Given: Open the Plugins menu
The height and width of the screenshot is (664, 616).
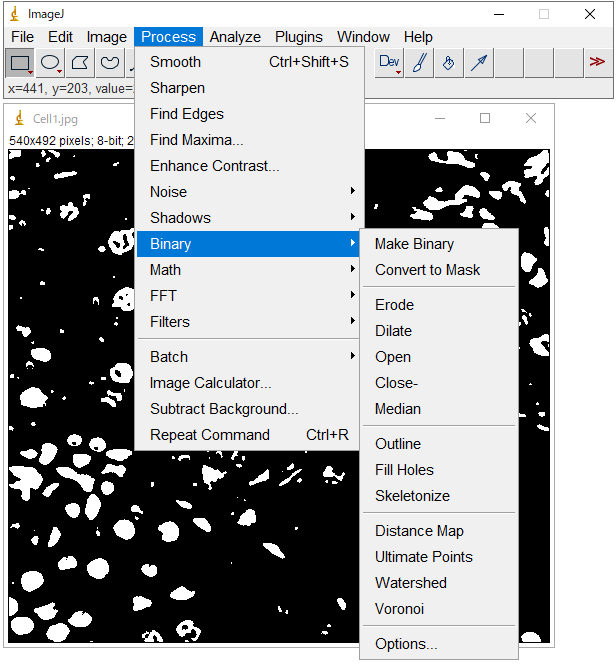Looking at the screenshot, I should click(x=299, y=37).
